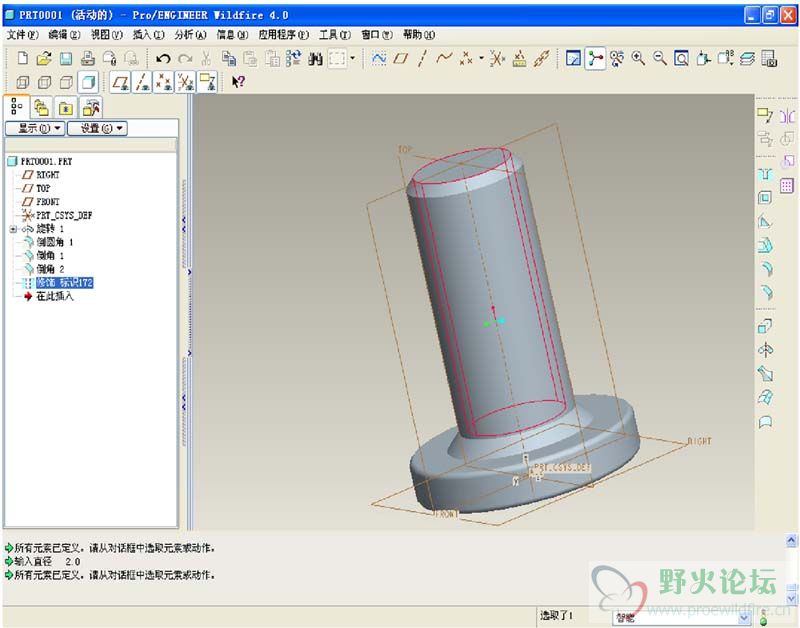The image size is (800, 628).
Task: Switch to wireframe display mode
Action: tap(23, 82)
